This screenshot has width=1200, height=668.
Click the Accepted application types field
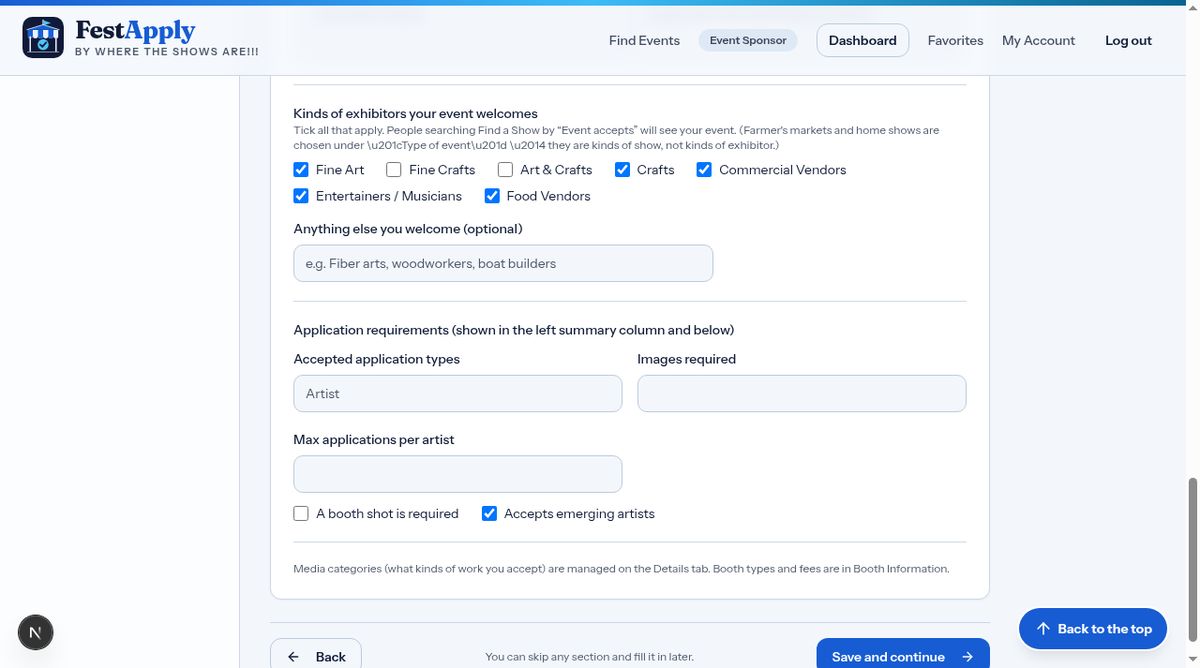point(458,394)
